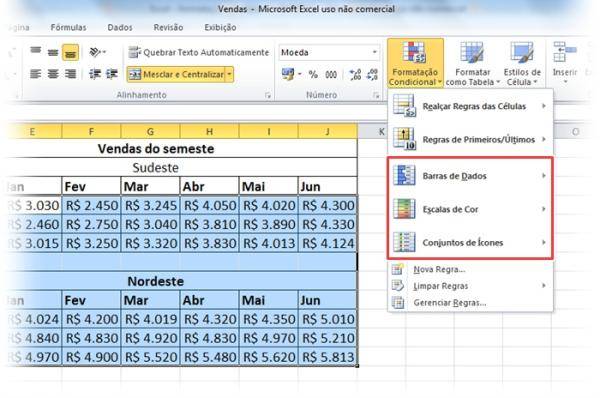The image size is (600, 398).
Task: Switch to the Fórmulas ribbon tab
Action: pyautogui.click(x=68, y=28)
